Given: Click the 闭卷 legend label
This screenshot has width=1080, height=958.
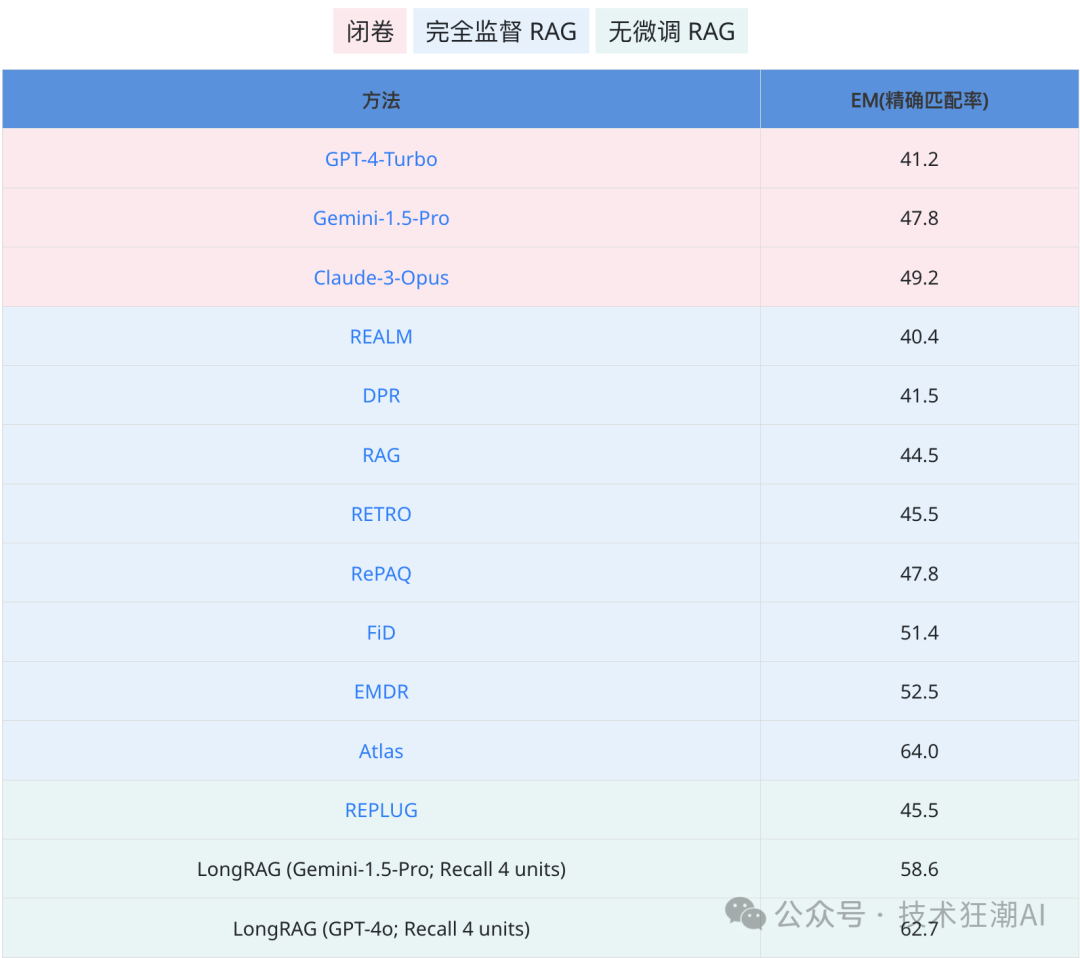Looking at the screenshot, I should 370,31.
